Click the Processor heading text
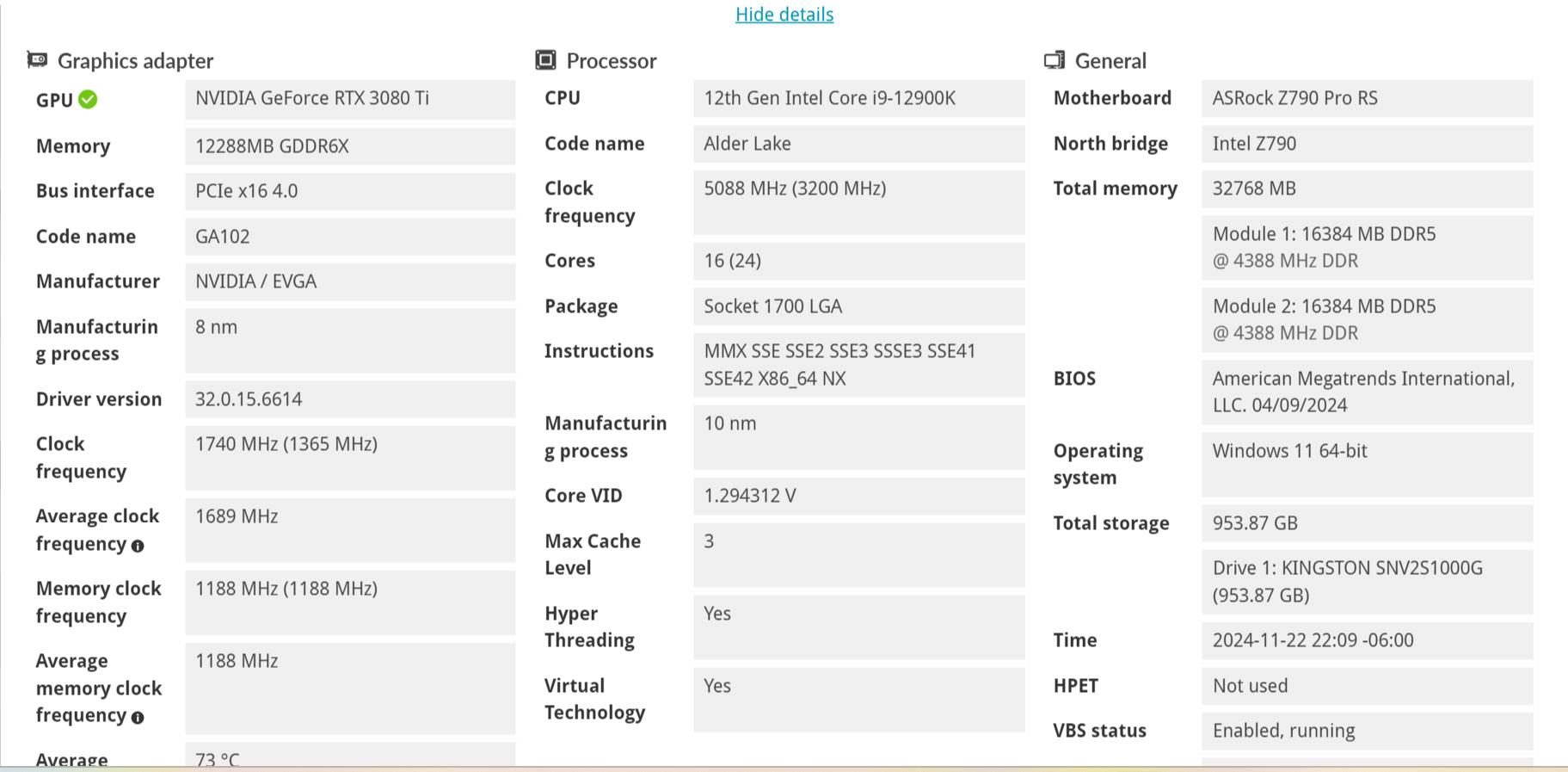 [x=611, y=61]
